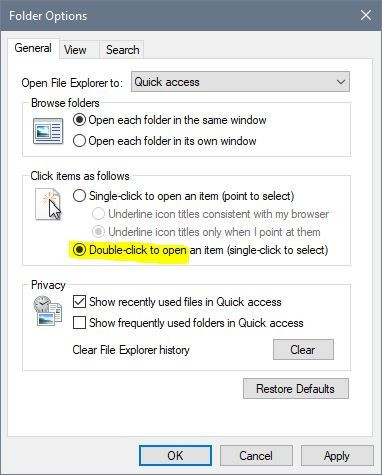
Task: Clear File Explorer history with Clear button
Action: coord(303,350)
